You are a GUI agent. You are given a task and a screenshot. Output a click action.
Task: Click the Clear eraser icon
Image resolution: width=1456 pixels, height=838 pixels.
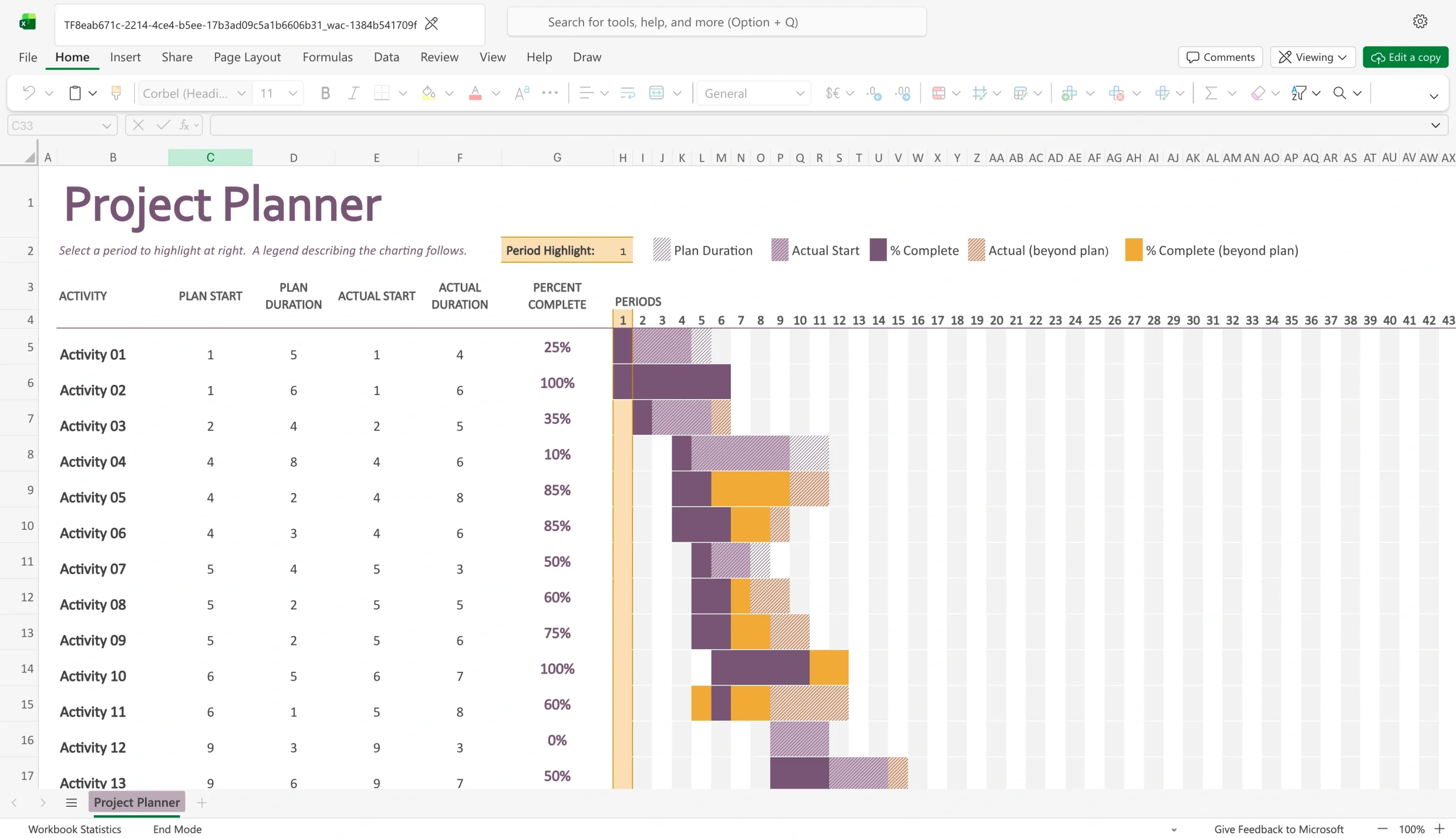click(1258, 93)
